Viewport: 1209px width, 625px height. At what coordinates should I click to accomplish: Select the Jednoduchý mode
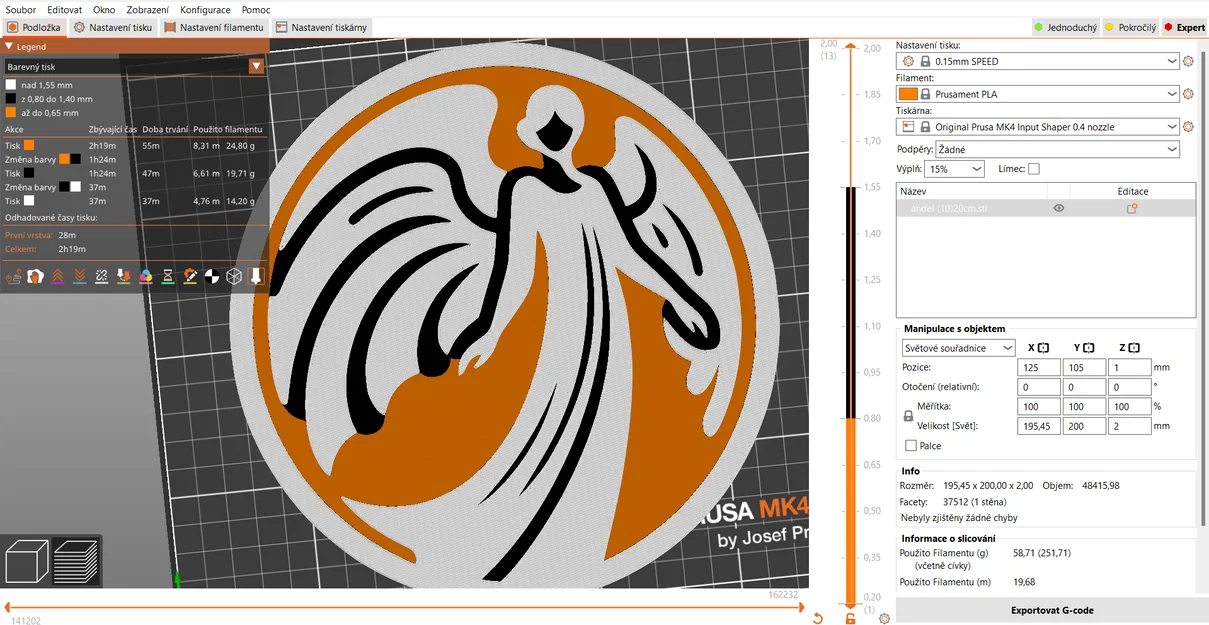pyautogui.click(x=1066, y=28)
